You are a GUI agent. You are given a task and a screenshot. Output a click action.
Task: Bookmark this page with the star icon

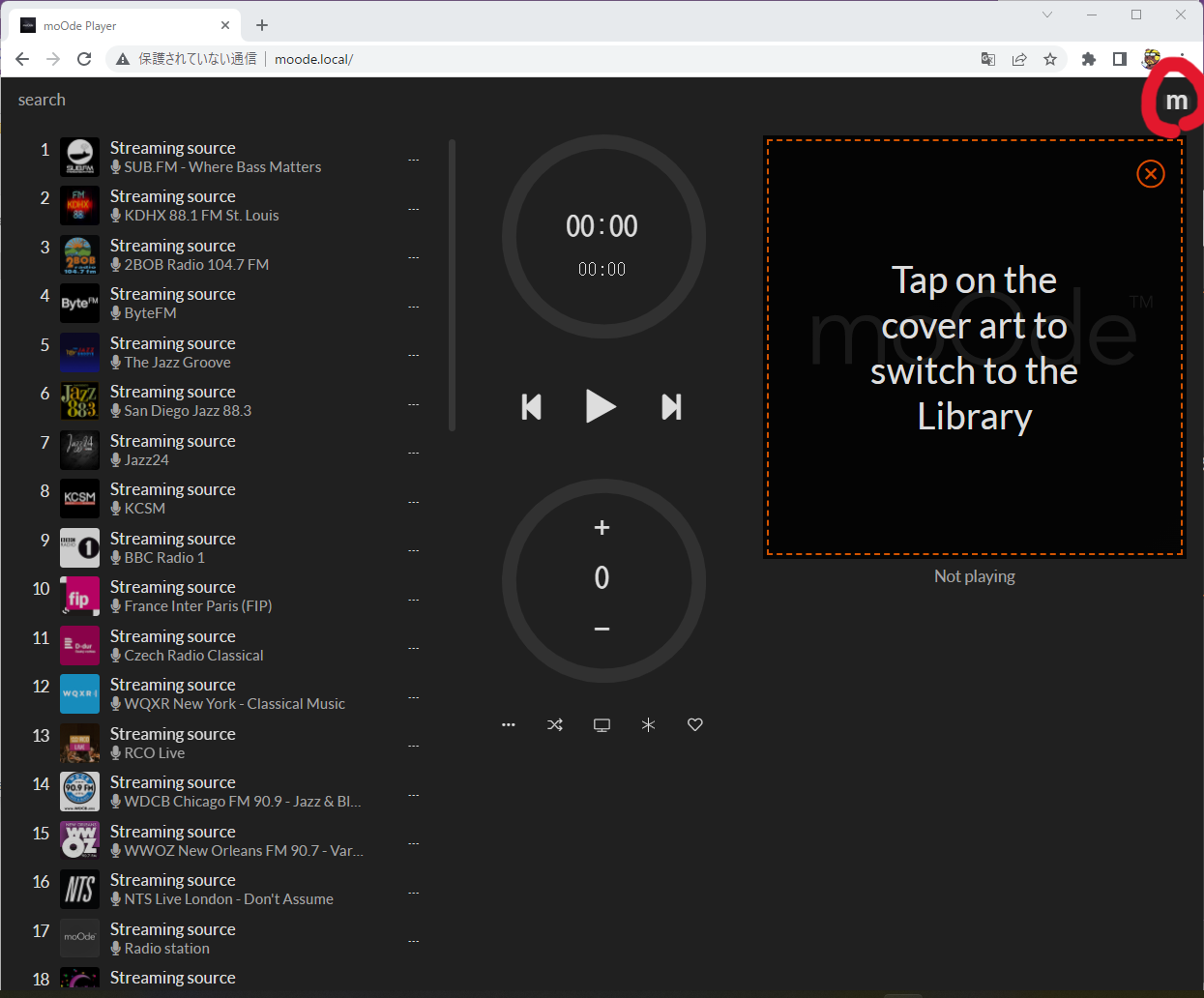tap(1050, 59)
